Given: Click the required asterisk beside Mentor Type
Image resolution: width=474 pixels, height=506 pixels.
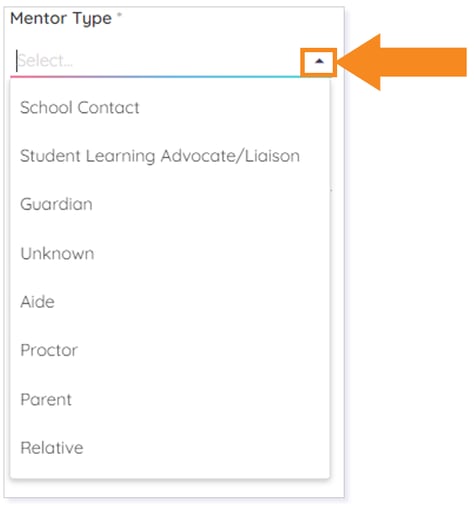Looking at the screenshot, I should click(x=119, y=15).
